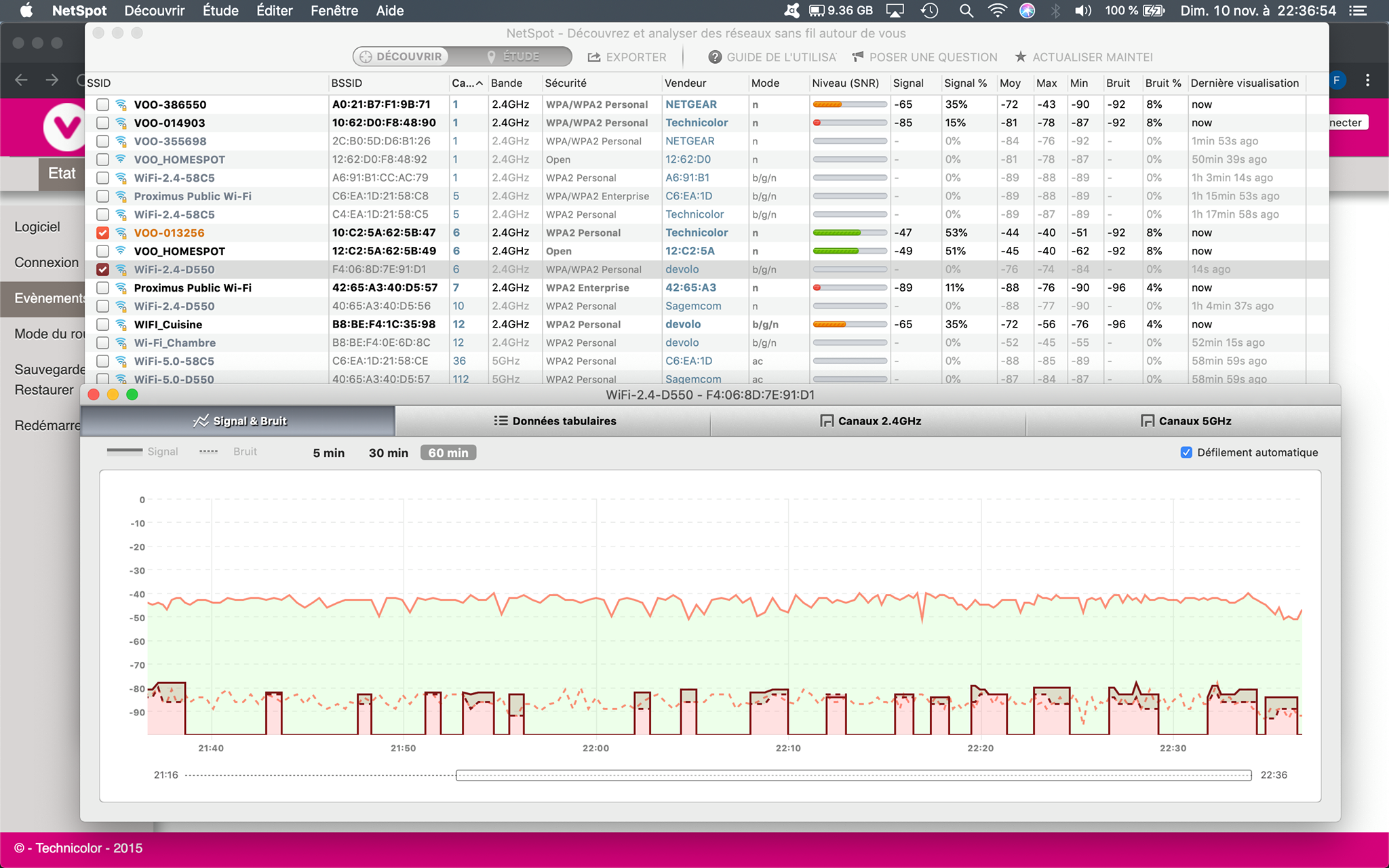The height and width of the screenshot is (868, 1389).
Task: Sort table by Vendeur column header
Action: pyautogui.click(x=705, y=83)
